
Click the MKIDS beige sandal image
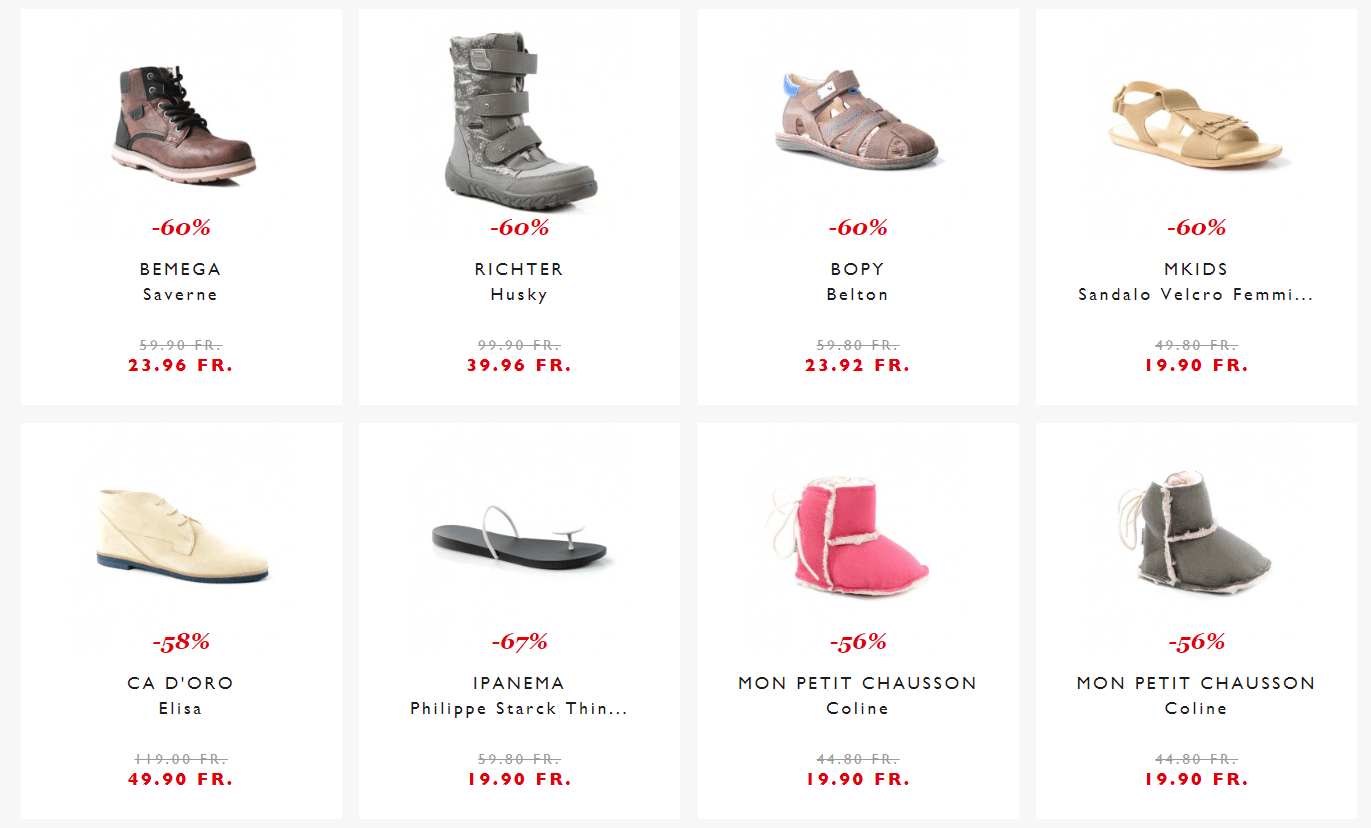click(1196, 125)
